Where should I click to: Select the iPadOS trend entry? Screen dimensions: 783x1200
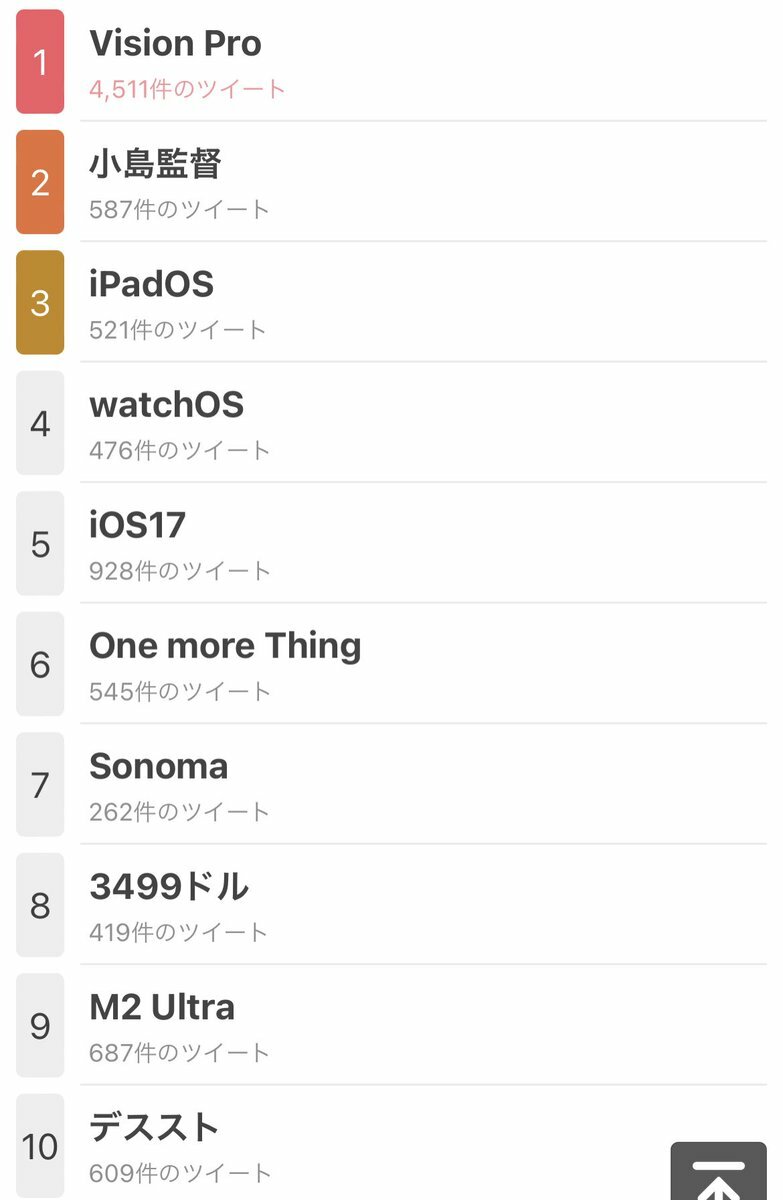point(151,285)
